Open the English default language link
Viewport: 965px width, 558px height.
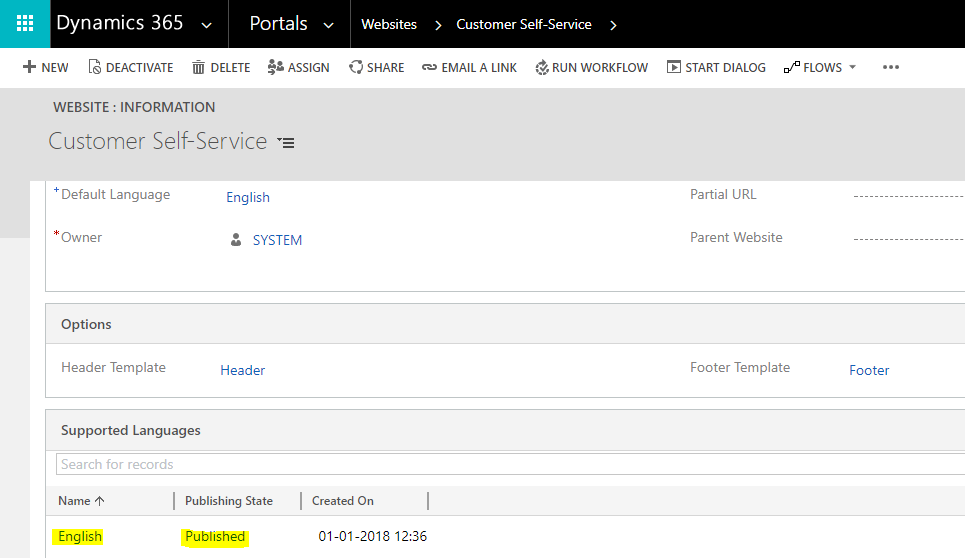pos(248,197)
